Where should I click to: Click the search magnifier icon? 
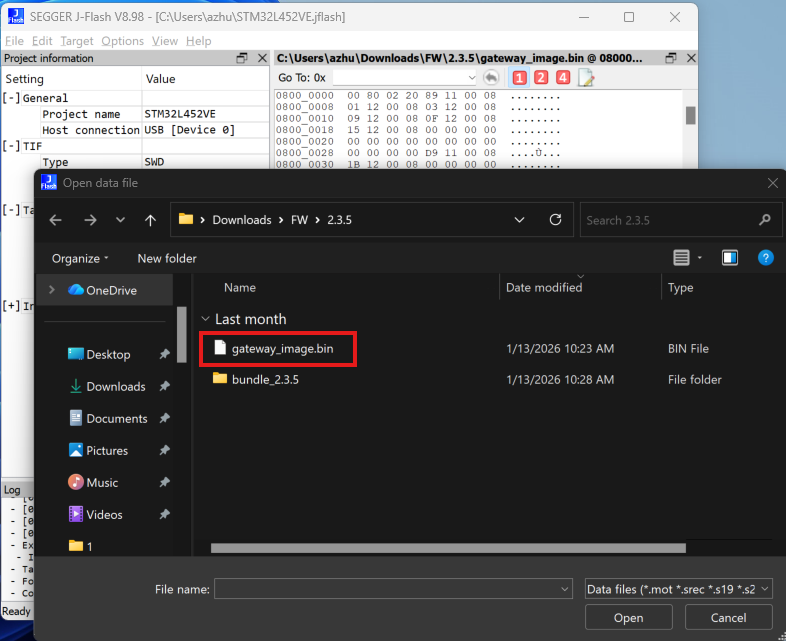(x=764, y=220)
